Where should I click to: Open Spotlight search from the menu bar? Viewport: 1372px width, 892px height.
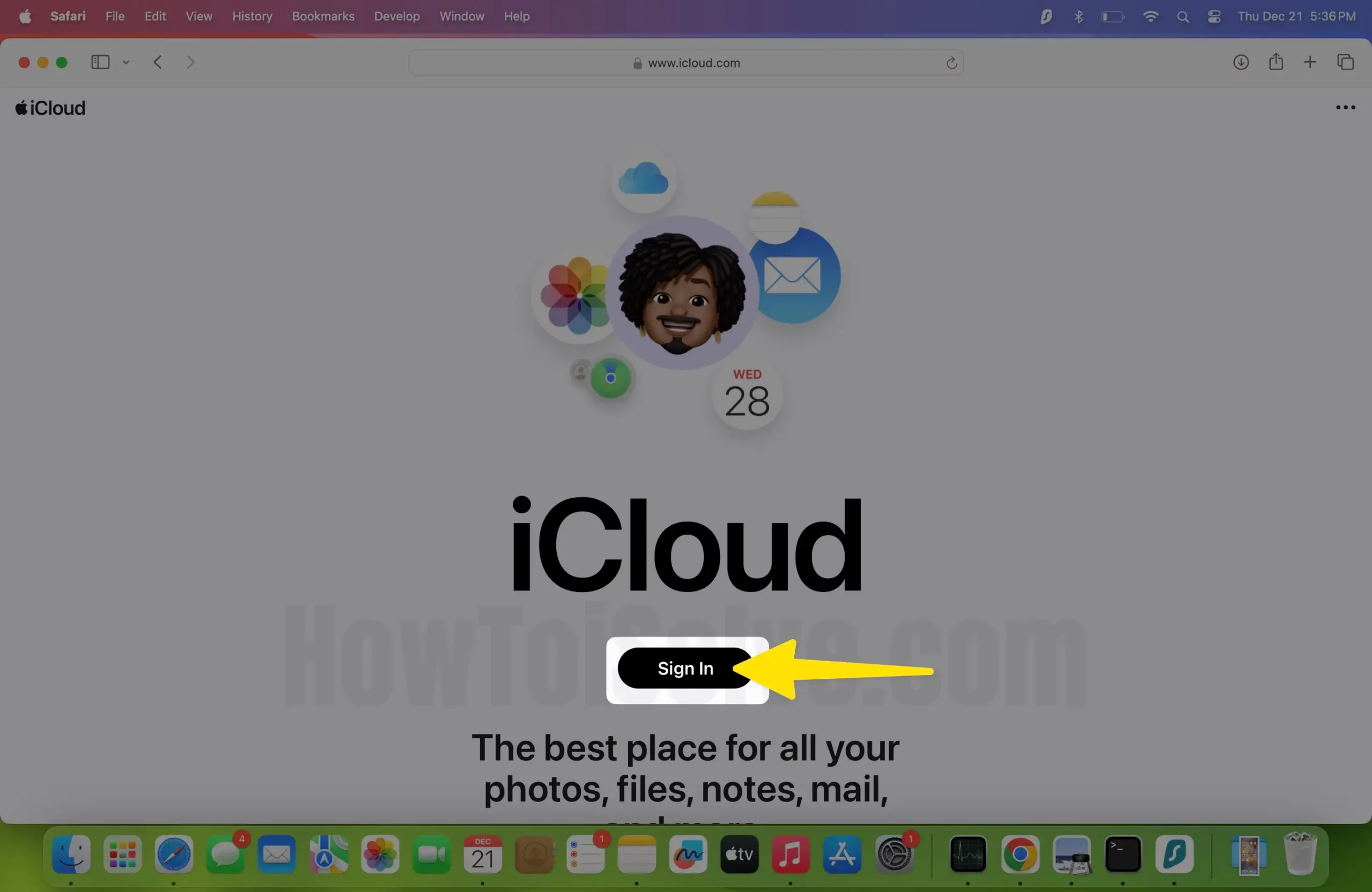(x=1182, y=16)
